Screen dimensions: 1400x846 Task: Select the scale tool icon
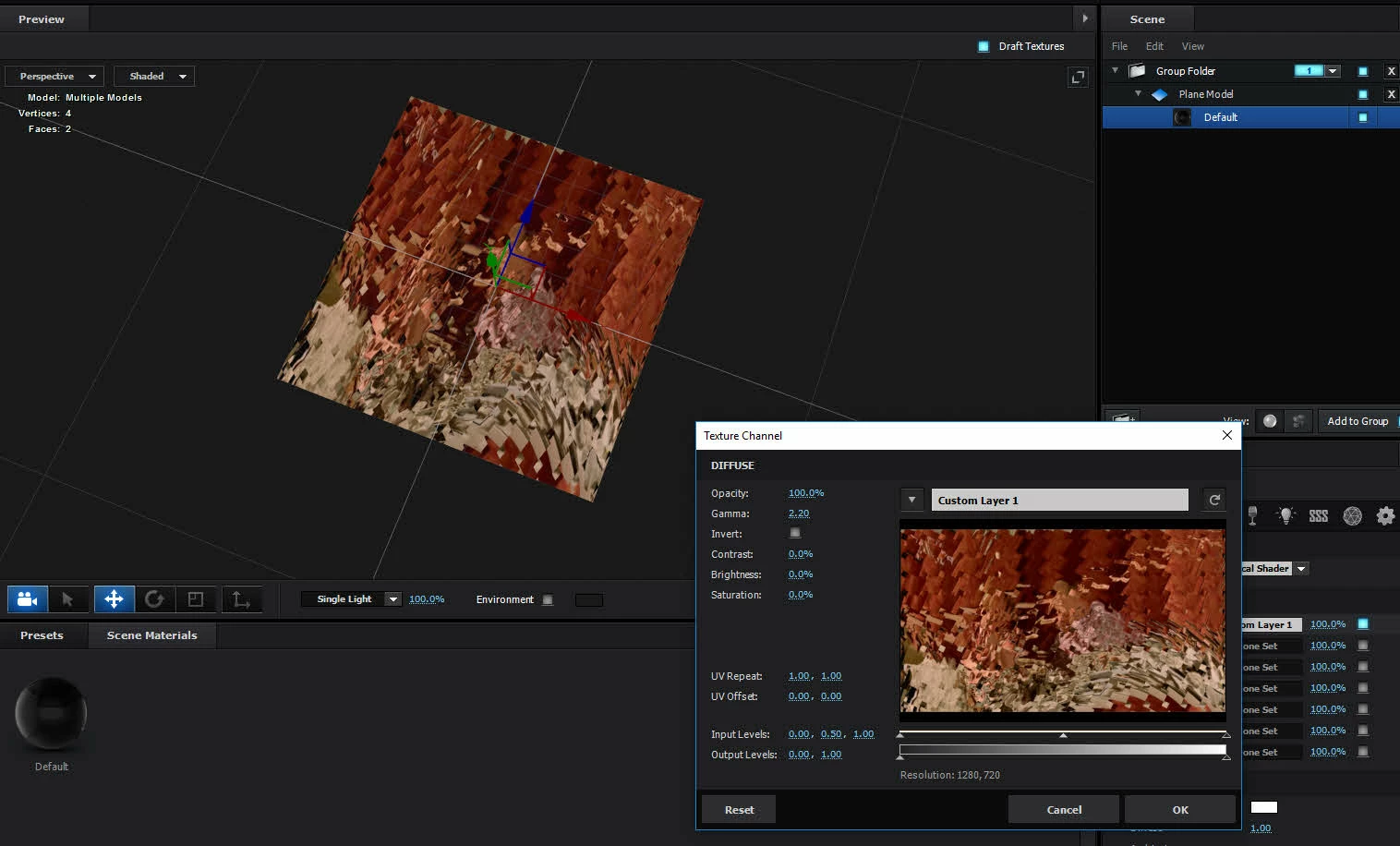click(196, 599)
